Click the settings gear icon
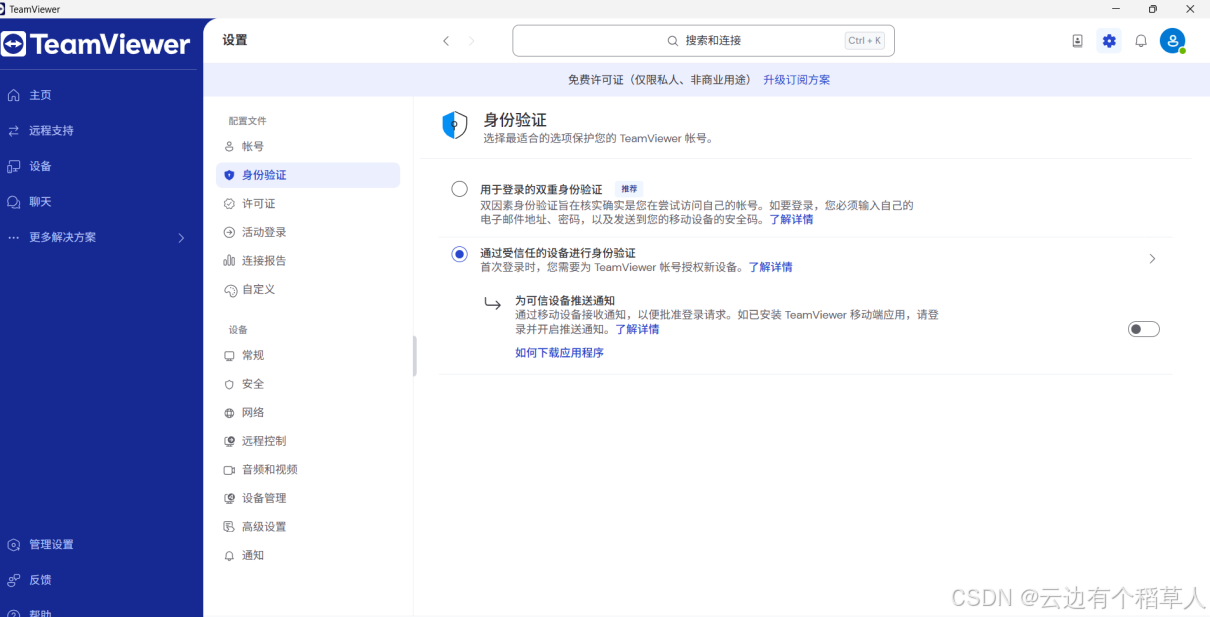 [x=1109, y=41]
